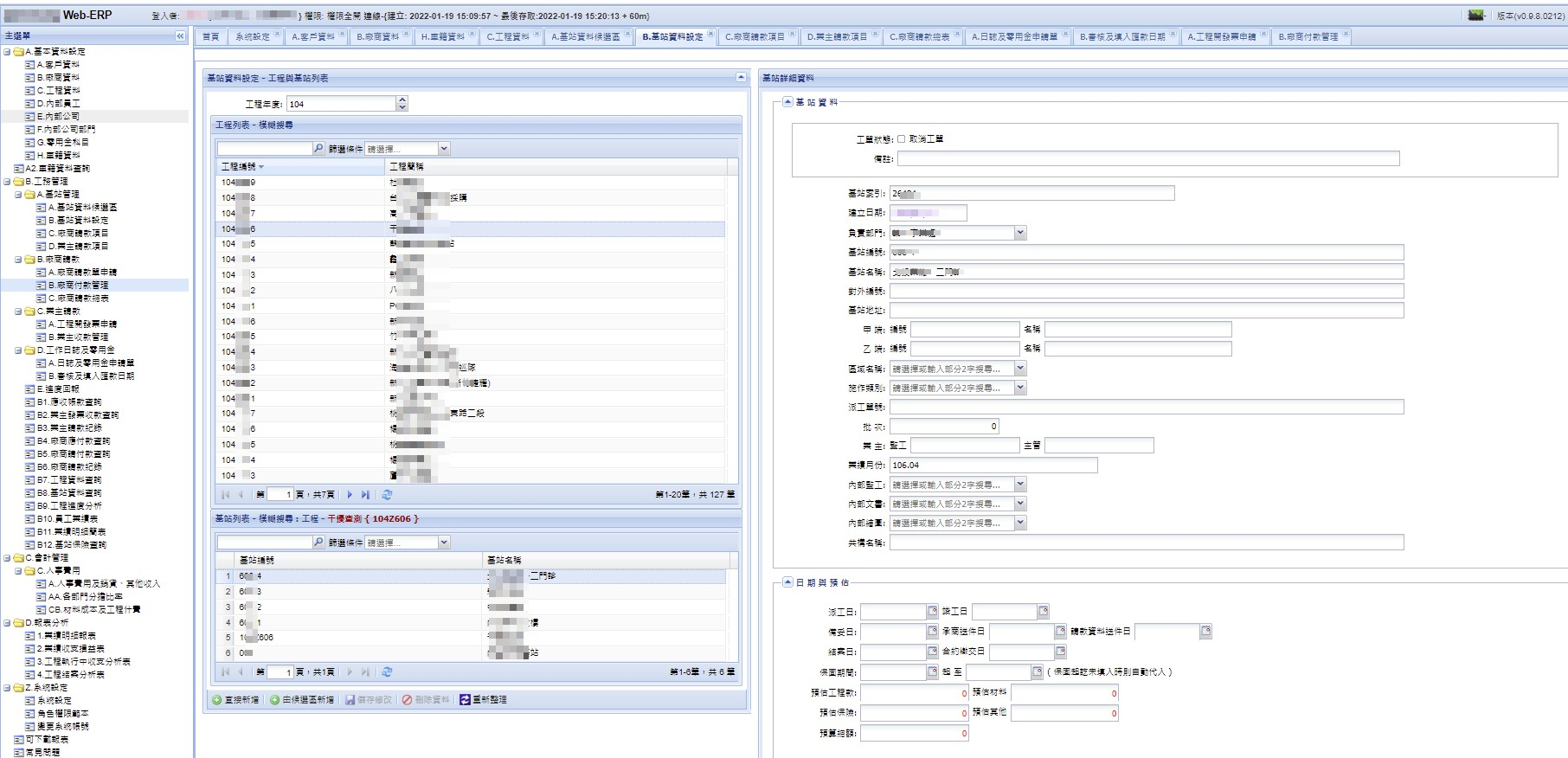Click the 刪除資料 button

426,699
